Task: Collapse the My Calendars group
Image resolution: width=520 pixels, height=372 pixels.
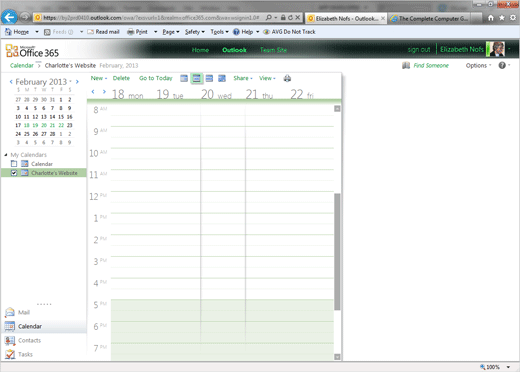Action: [x=6, y=155]
